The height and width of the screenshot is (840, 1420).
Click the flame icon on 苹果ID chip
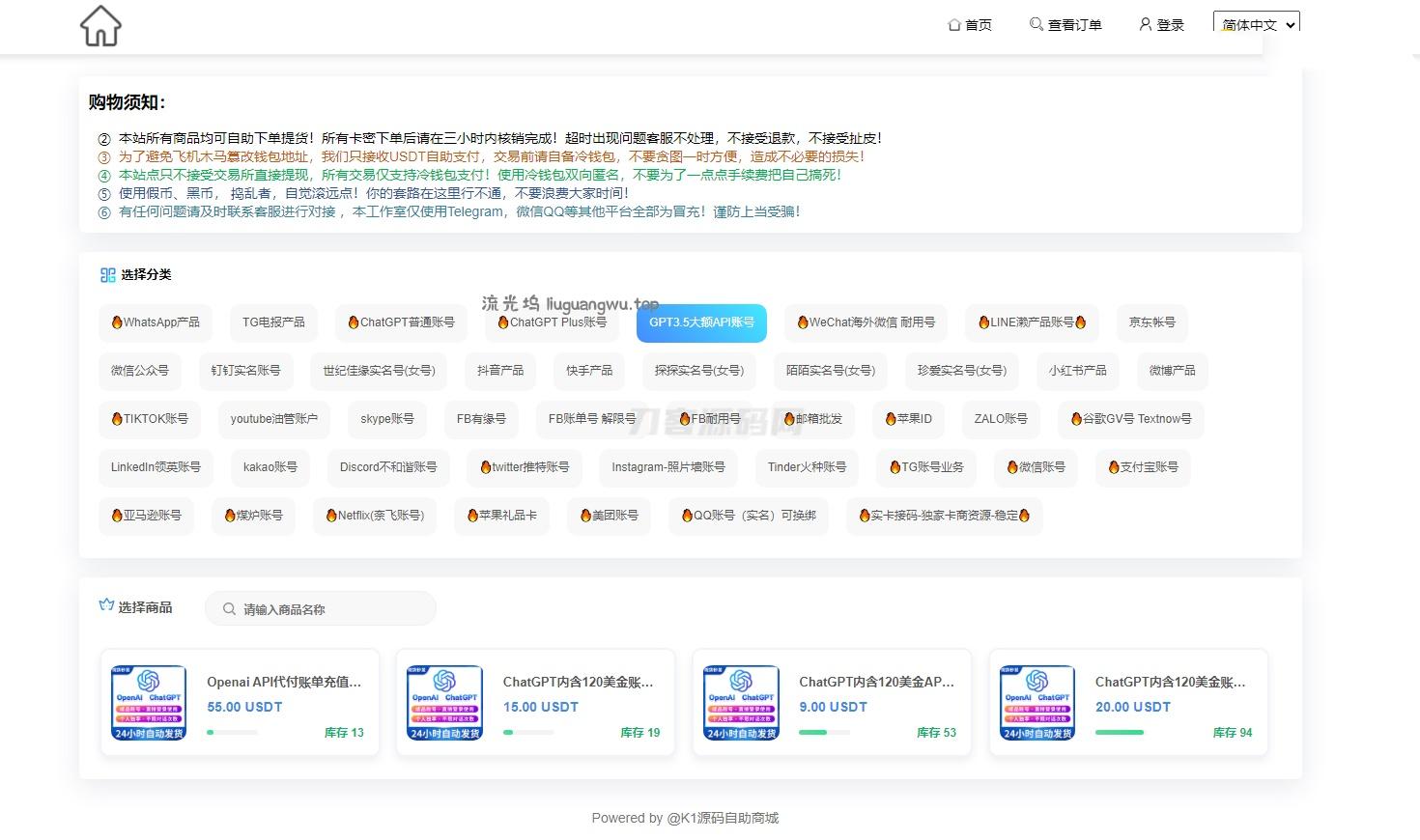[891, 419]
